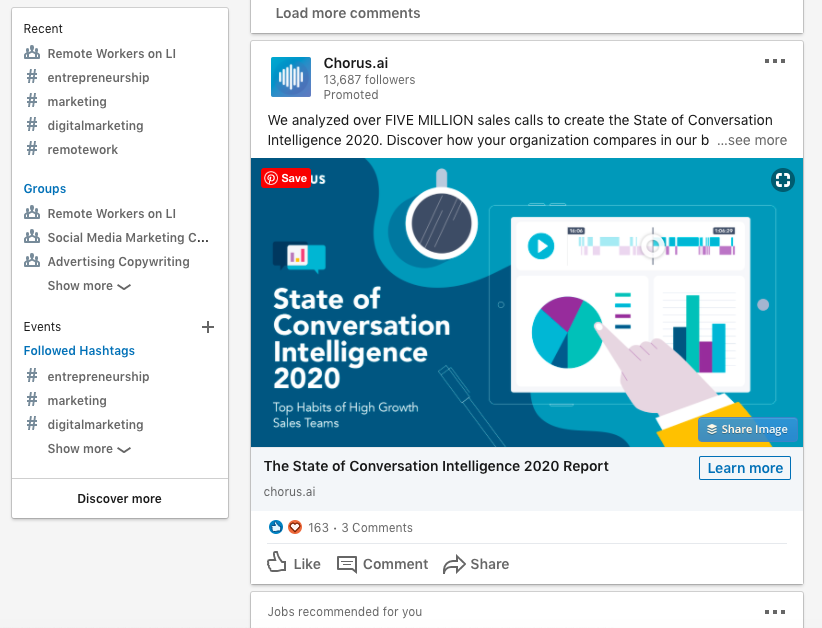Add a new event with the plus icon
The height and width of the screenshot is (628, 822).
coord(208,327)
